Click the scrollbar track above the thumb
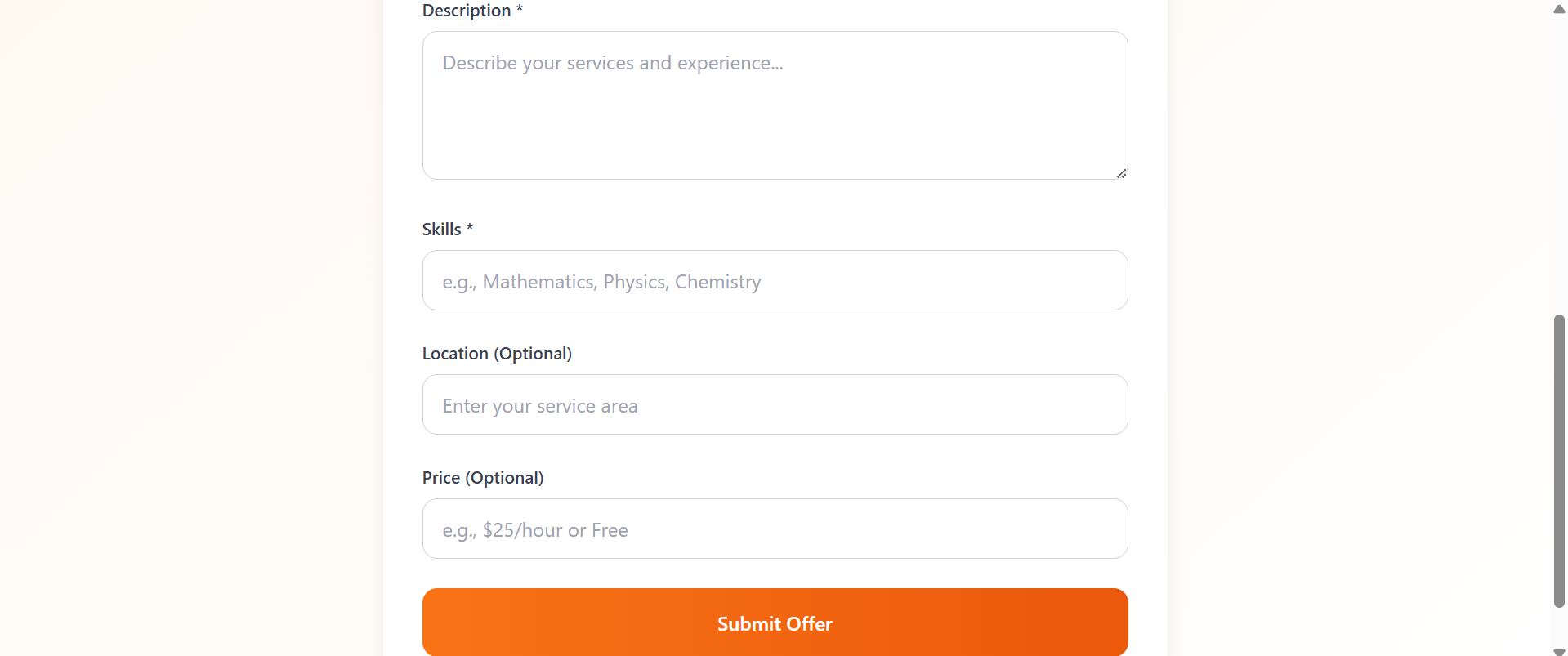Image resolution: width=1568 pixels, height=656 pixels. pos(1559,163)
